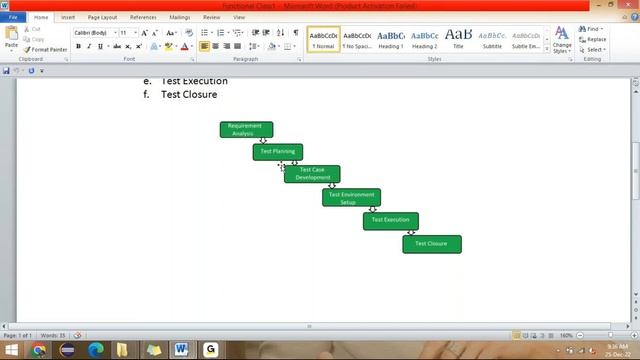Apply strikethrough to the selected text
Image resolution: width=640 pixels, height=360 pixels.
coord(117,47)
